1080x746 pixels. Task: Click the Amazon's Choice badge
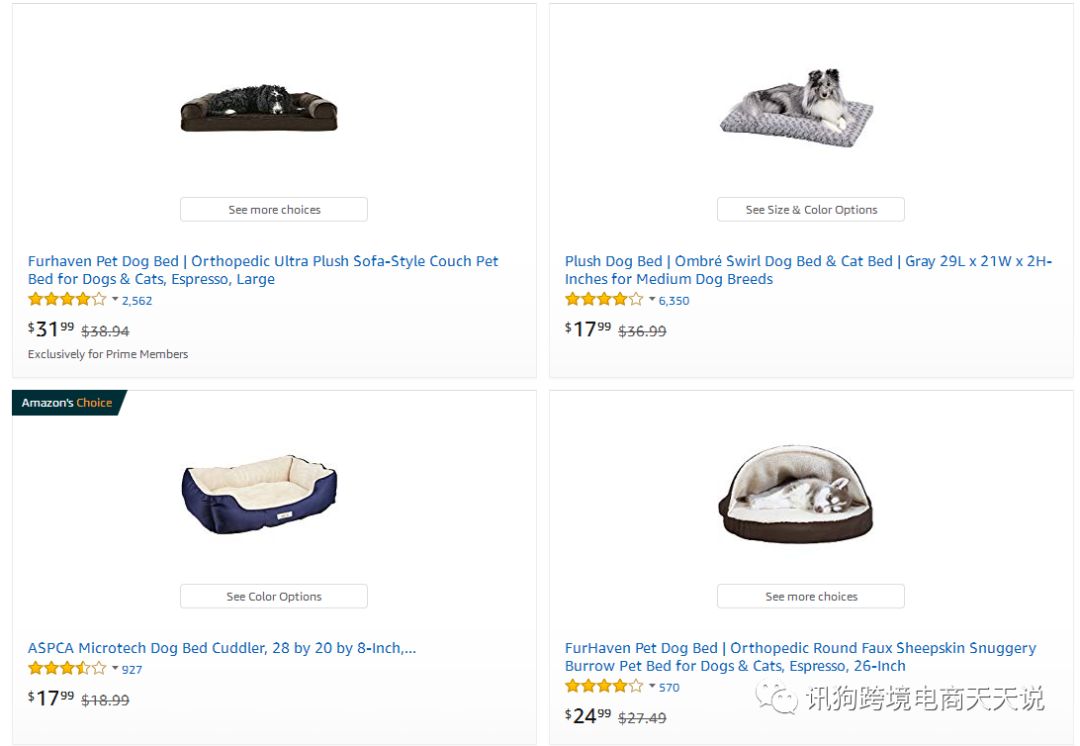click(x=68, y=403)
